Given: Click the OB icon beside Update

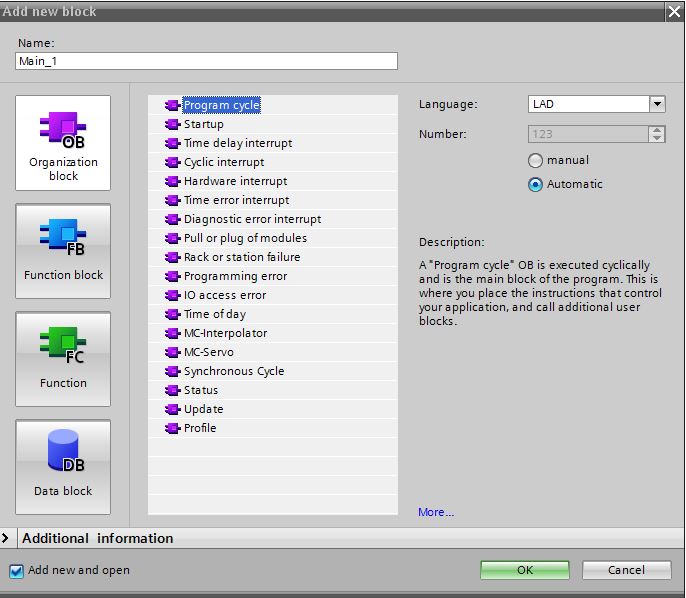Looking at the screenshot, I should click(x=172, y=409).
